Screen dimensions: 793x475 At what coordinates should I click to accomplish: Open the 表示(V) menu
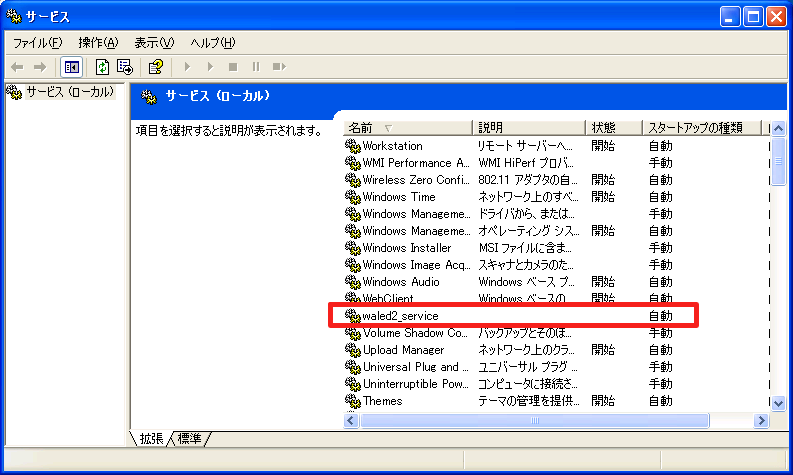(x=154, y=43)
